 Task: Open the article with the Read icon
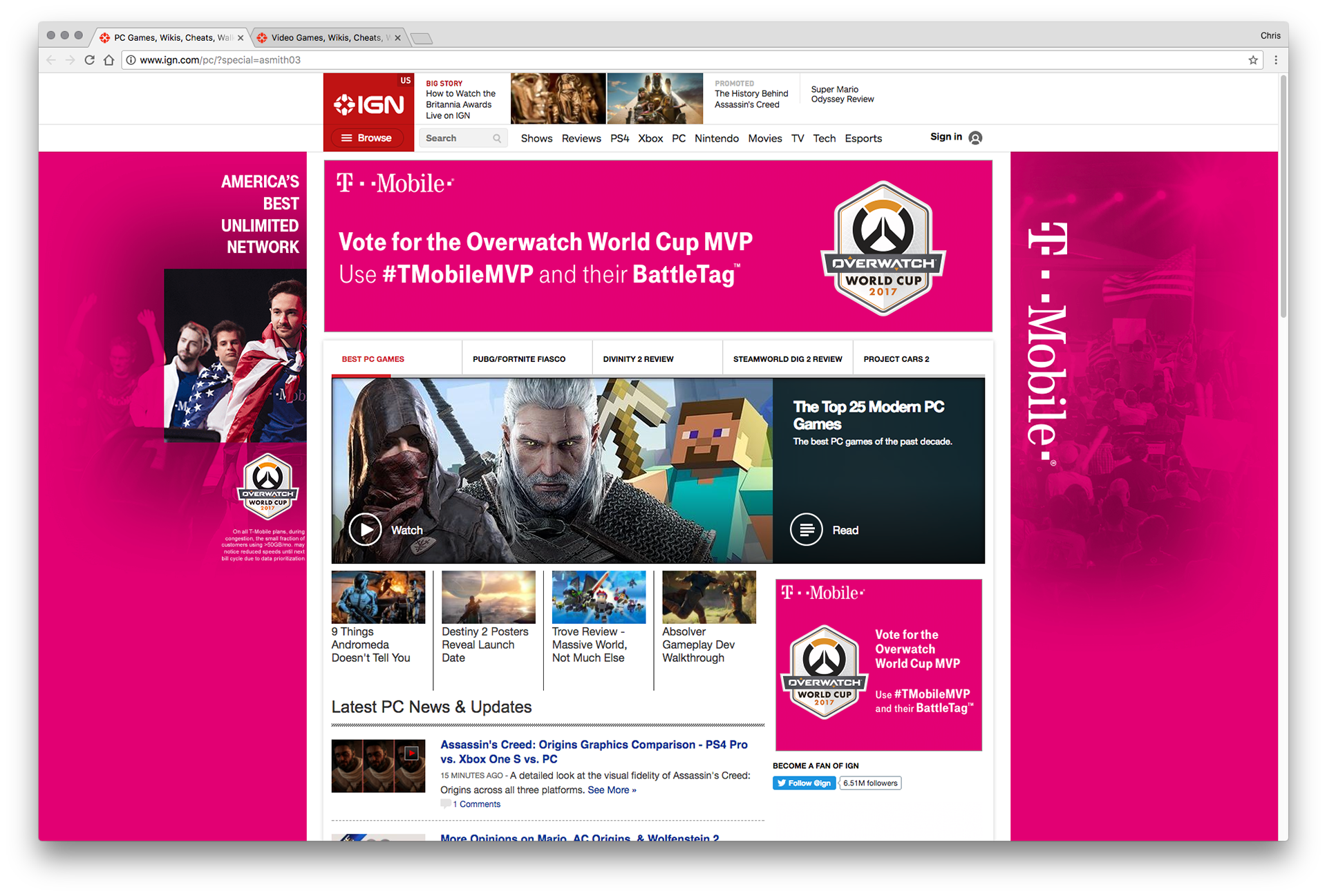tap(806, 530)
